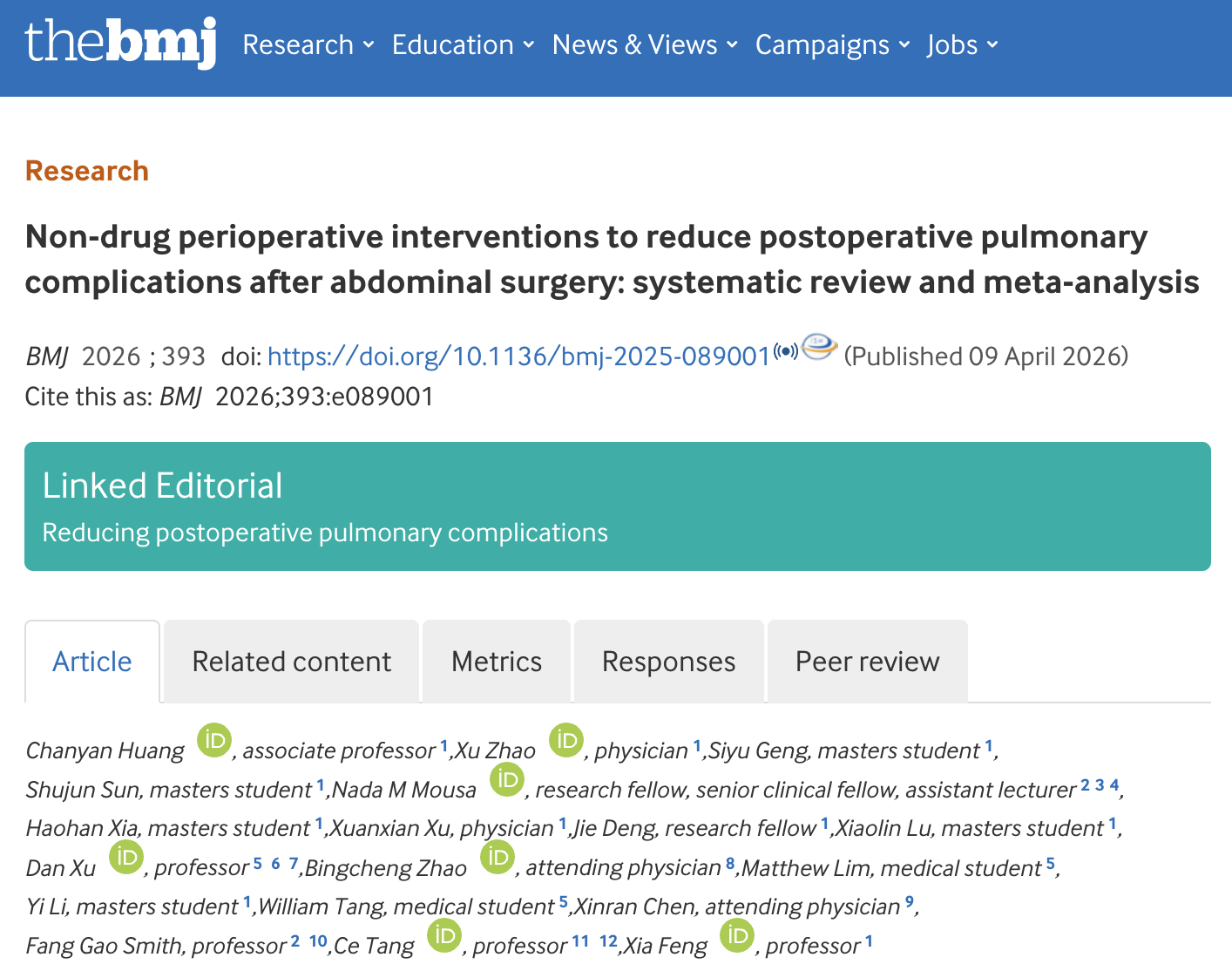Open Bingcheng Zhao's ORCID iD icon

point(498,858)
